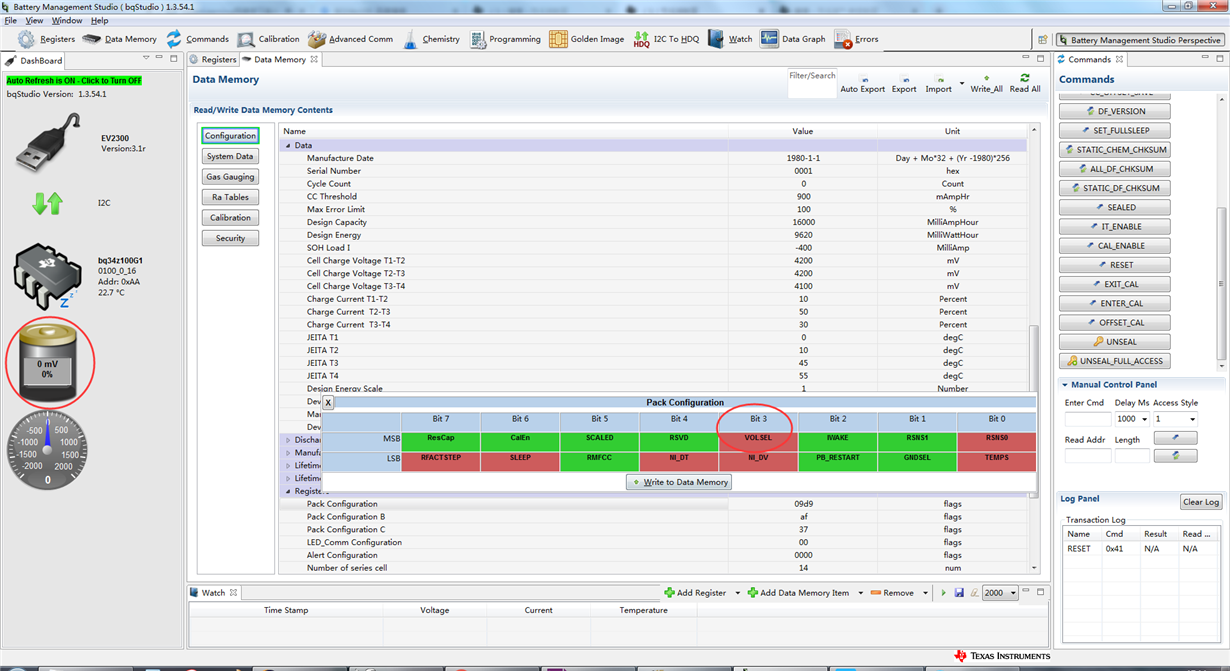Open the Add Register dropdown arrow
The width and height of the screenshot is (1230, 671).
point(738,593)
